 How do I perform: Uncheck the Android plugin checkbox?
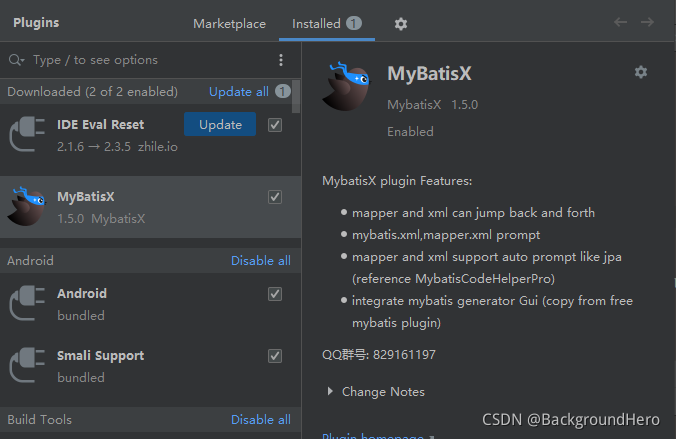[275, 294]
